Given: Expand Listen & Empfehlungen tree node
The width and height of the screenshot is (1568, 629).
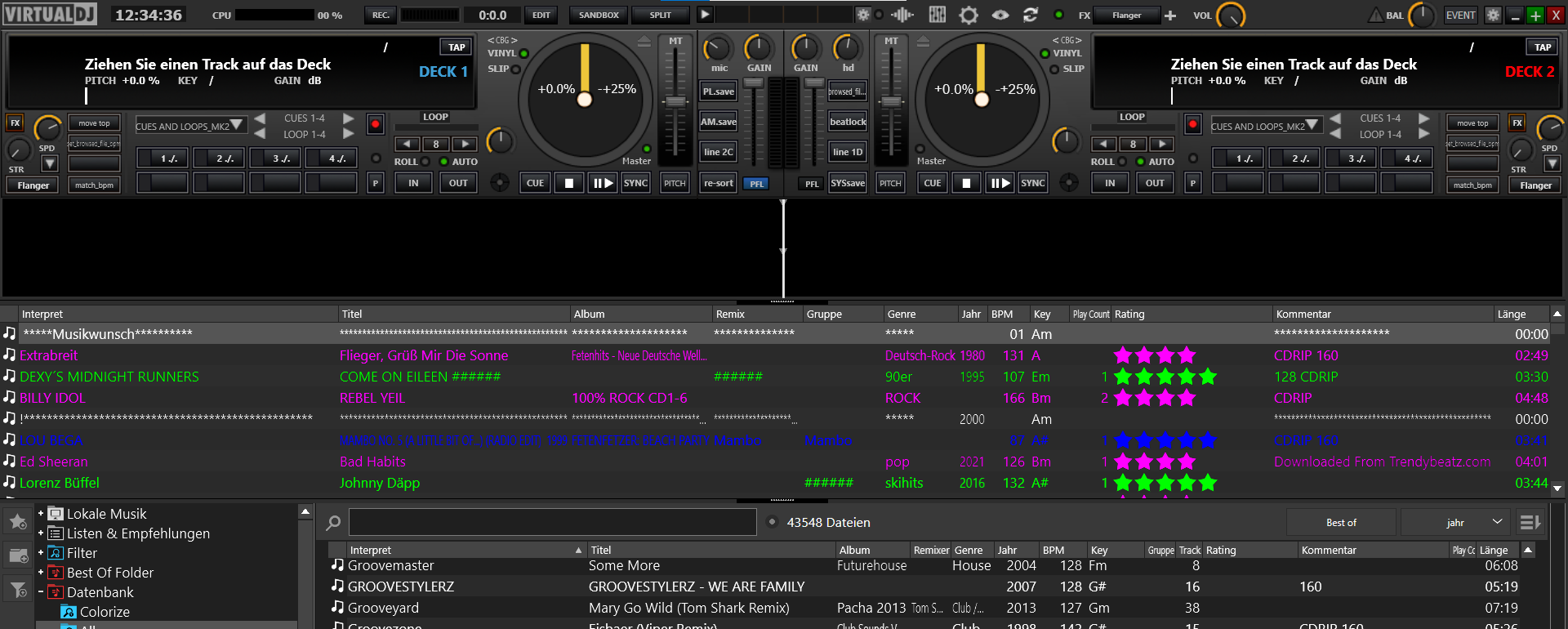Looking at the screenshot, I should (41, 533).
